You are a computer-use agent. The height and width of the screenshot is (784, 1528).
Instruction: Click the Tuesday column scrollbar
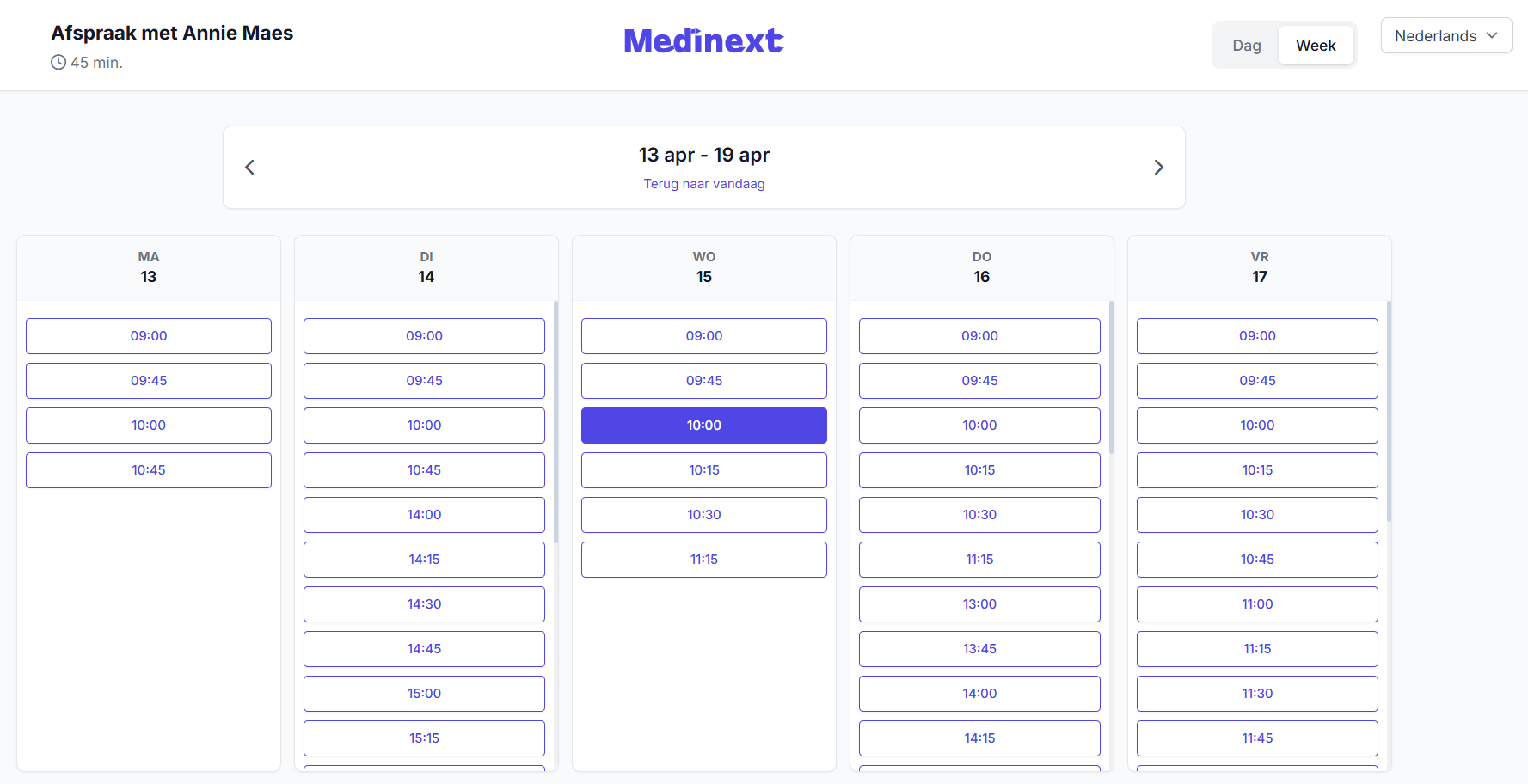(x=556, y=421)
